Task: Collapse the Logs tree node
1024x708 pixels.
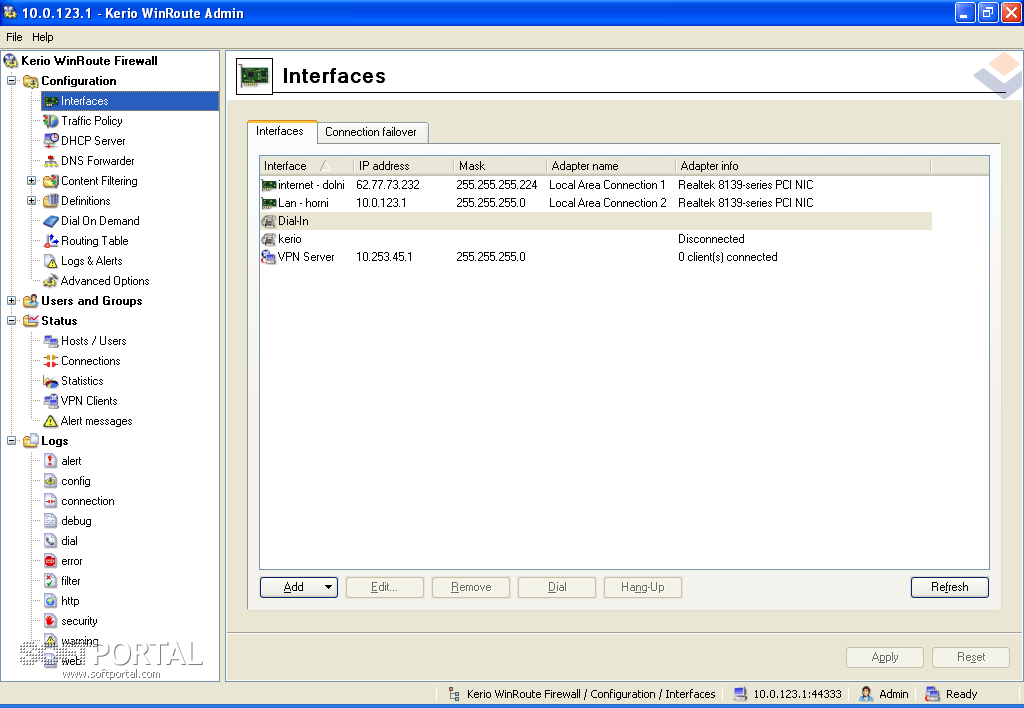Action: [x=12, y=441]
